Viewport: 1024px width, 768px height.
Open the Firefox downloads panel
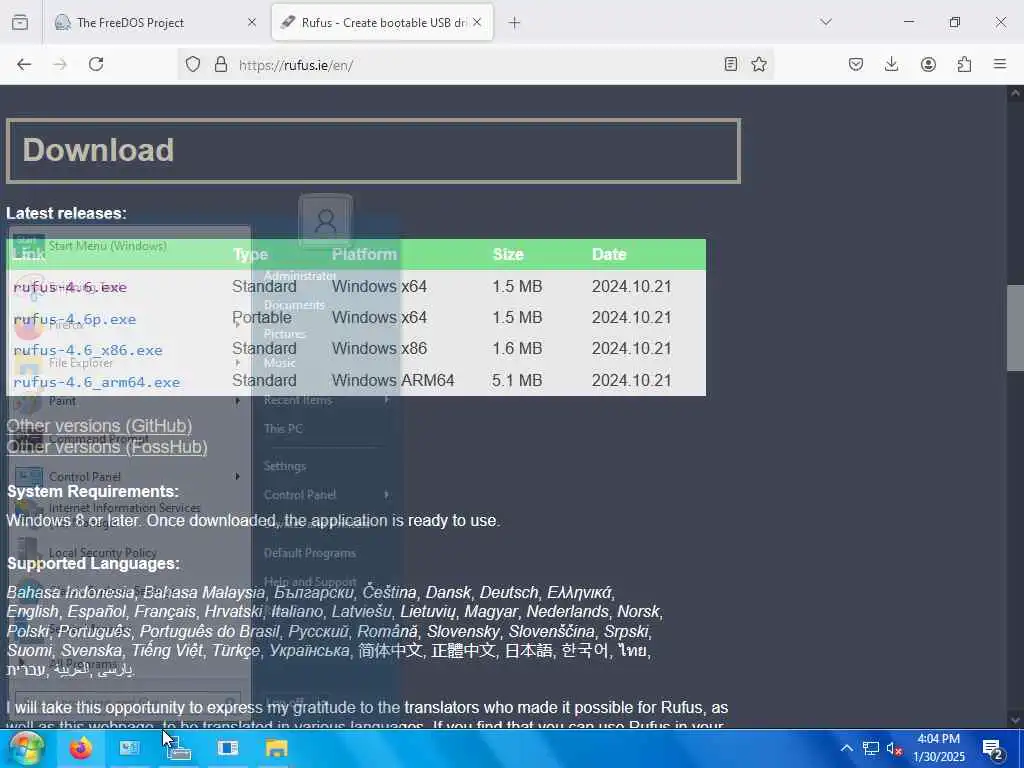(891, 64)
